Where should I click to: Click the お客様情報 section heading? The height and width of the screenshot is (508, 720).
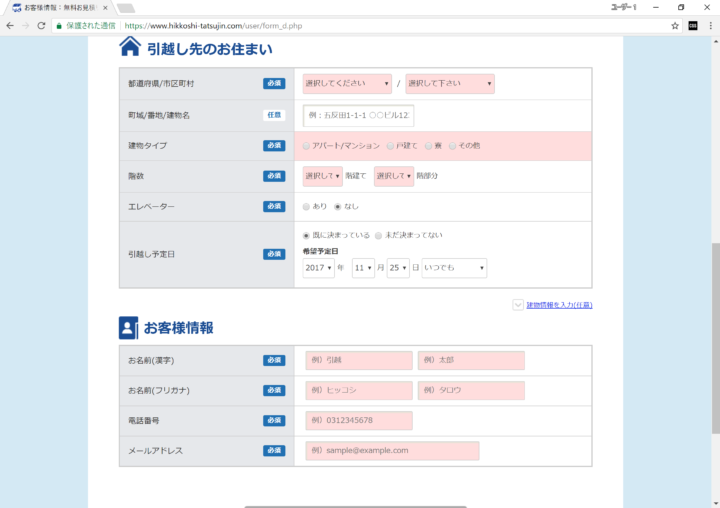coord(179,328)
